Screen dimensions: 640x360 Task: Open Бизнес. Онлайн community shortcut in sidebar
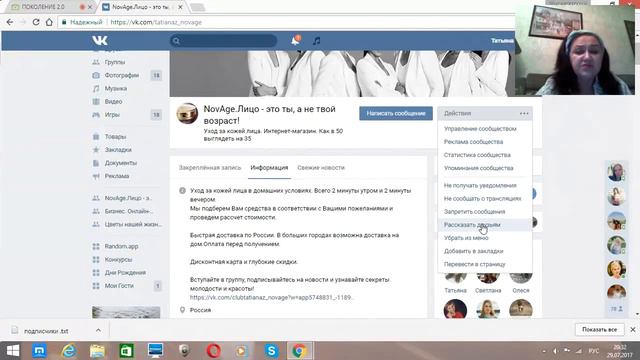(128, 211)
